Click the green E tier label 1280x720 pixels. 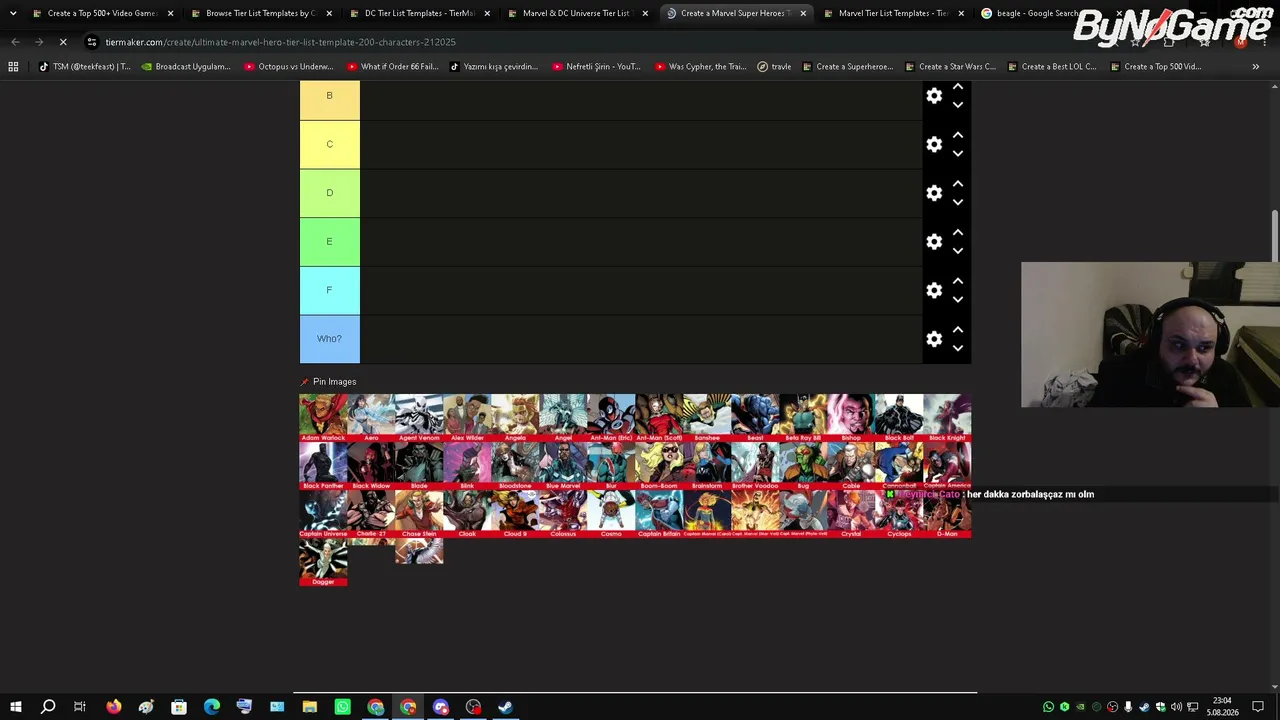coord(330,242)
